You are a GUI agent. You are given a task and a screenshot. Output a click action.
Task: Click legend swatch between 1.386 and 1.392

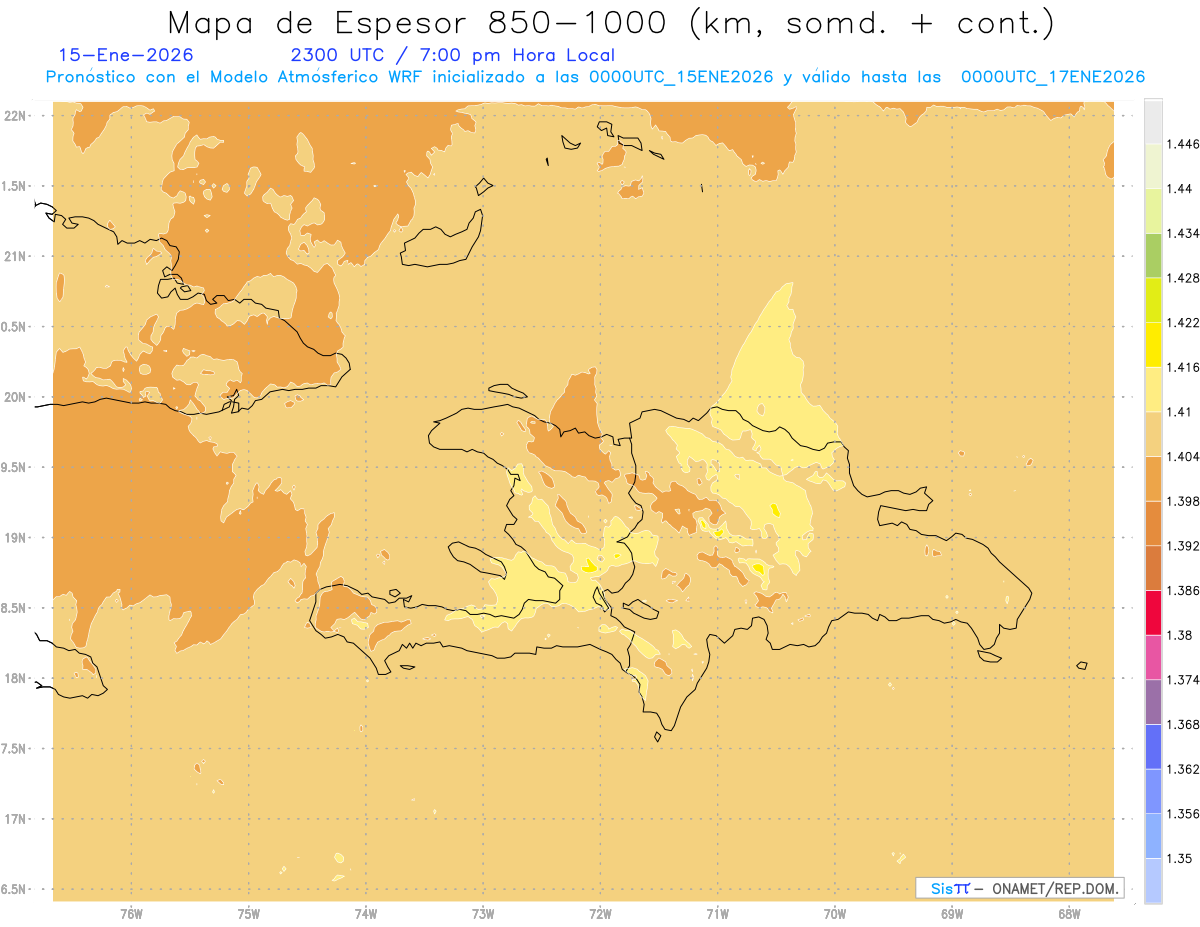coord(1153,568)
